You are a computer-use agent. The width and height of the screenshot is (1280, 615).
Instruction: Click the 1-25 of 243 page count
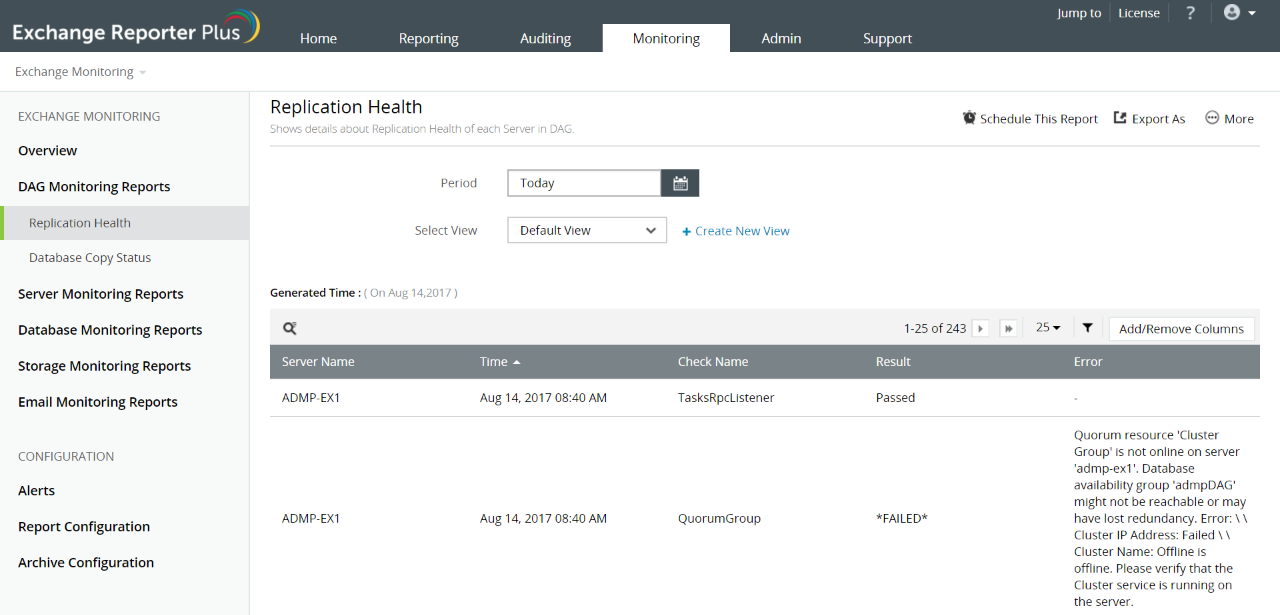[x=934, y=328]
